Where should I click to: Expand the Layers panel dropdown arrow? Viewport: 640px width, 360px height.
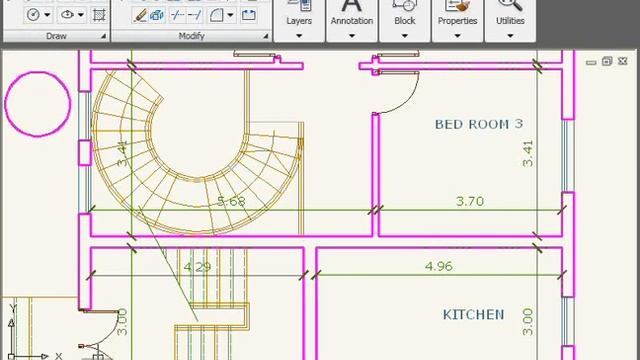tap(299, 36)
